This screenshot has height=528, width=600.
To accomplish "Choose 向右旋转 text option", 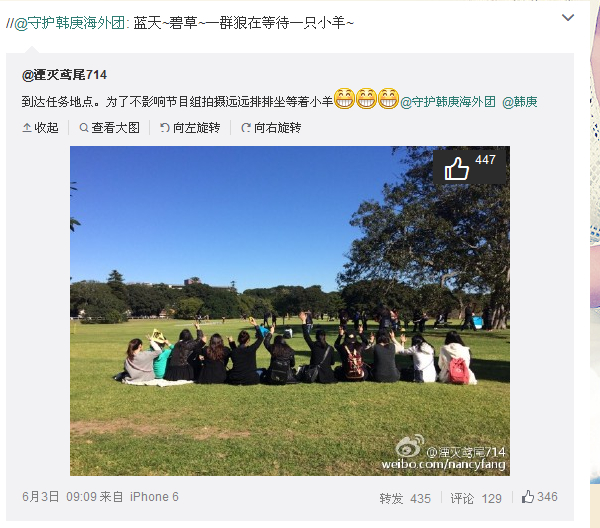I will (x=277, y=128).
